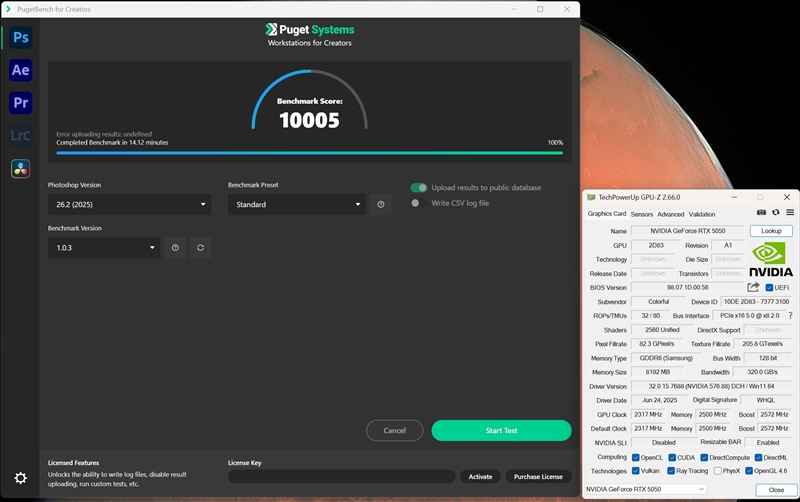Click the benchmark version help icon

(175, 247)
